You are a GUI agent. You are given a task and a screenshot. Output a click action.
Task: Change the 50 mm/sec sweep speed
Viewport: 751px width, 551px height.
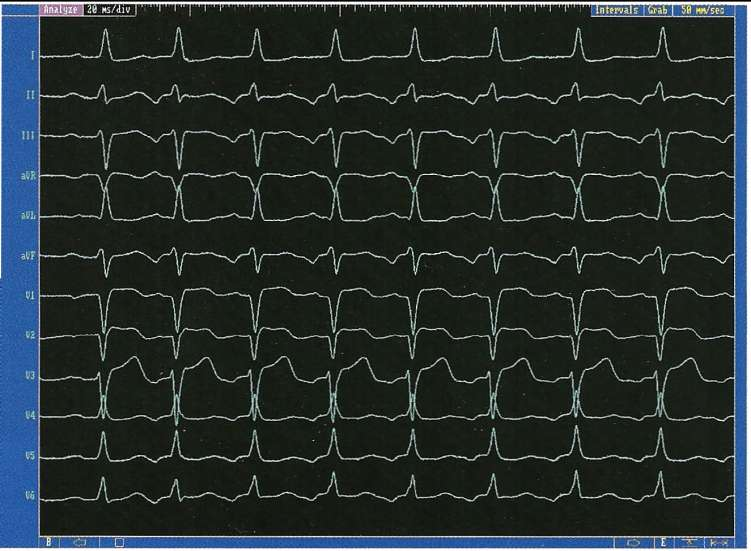703,10
